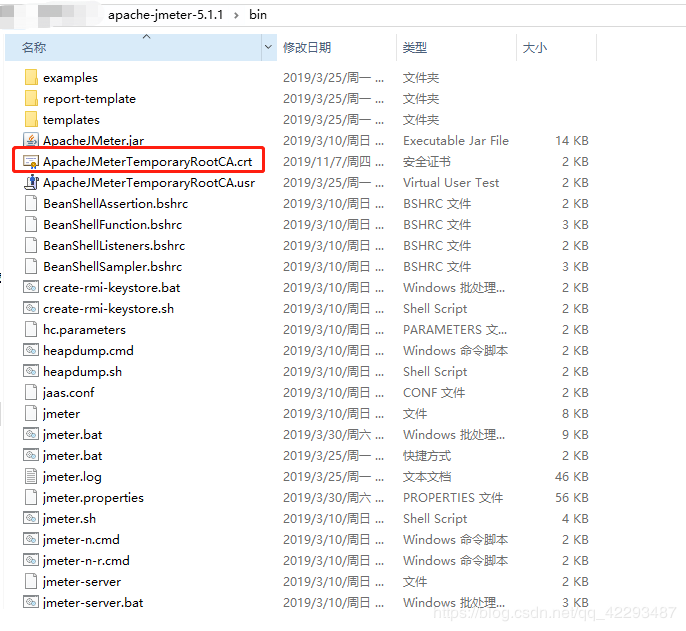This screenshot has width=686, height=631.
Task: Click the heapdump.sh script icon
Action: 31,372
